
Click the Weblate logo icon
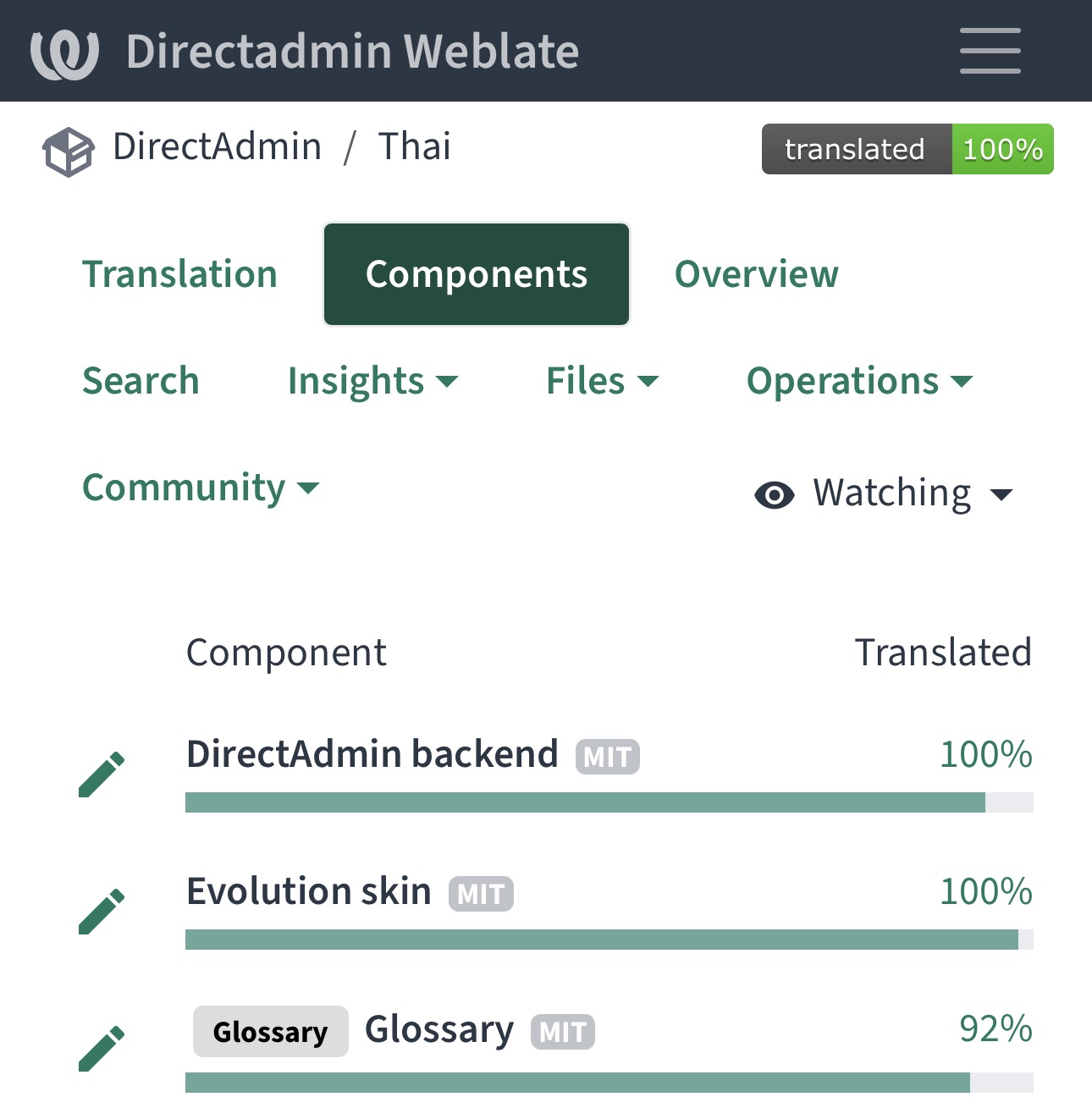coord(64,52)
